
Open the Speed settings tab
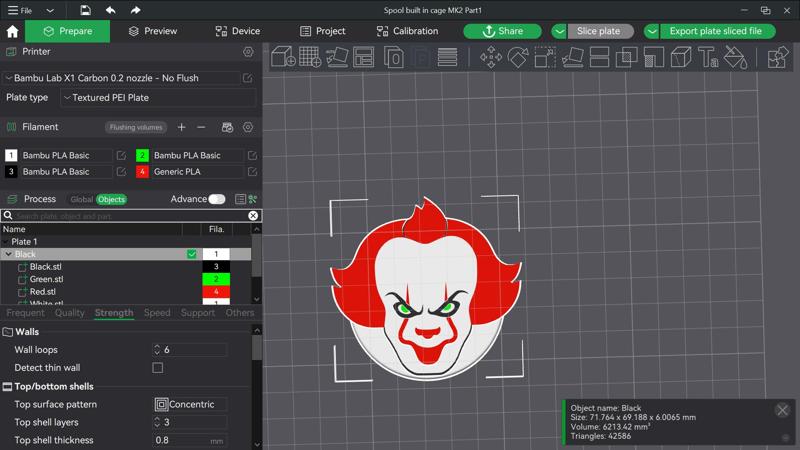pyautogui.click(x=157, y=313)
